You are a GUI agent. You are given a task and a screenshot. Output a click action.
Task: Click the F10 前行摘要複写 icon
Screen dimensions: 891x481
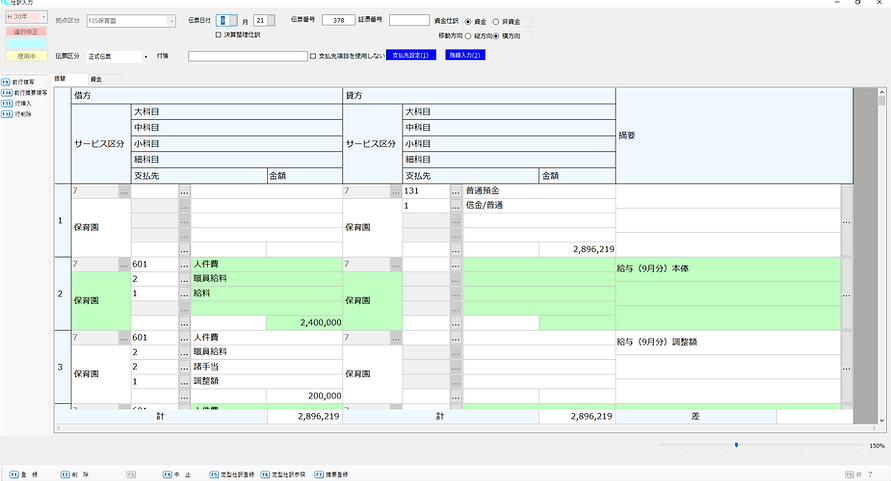[x=7, y=93]
